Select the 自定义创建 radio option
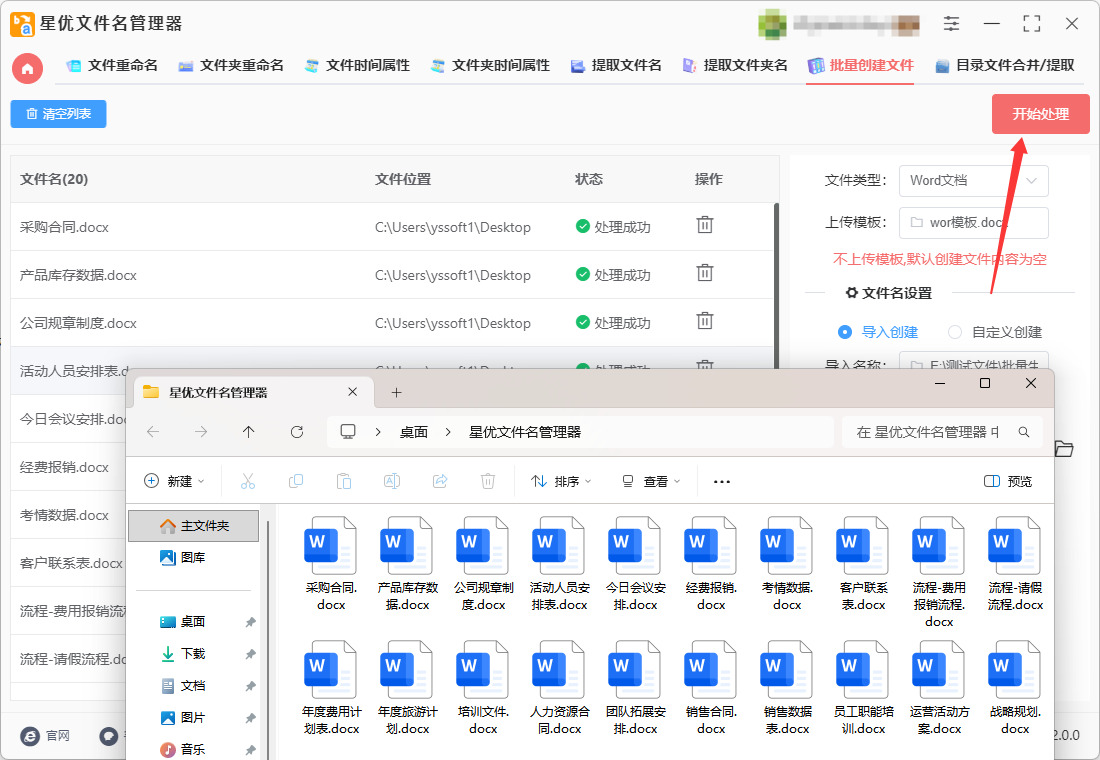 pyautogui.click(x=954, y=332)
